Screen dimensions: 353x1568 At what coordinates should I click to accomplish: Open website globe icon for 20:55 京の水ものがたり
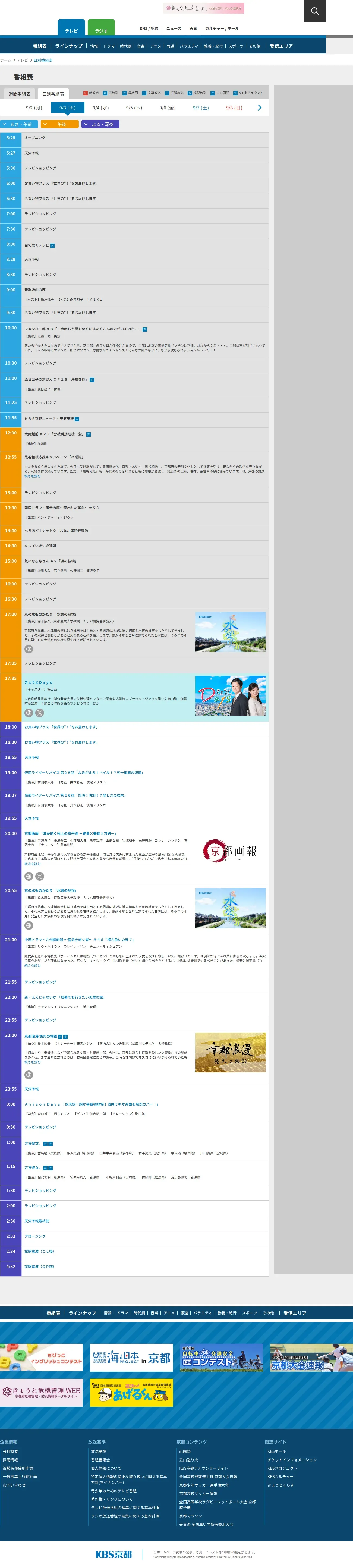tap(29, 925)
